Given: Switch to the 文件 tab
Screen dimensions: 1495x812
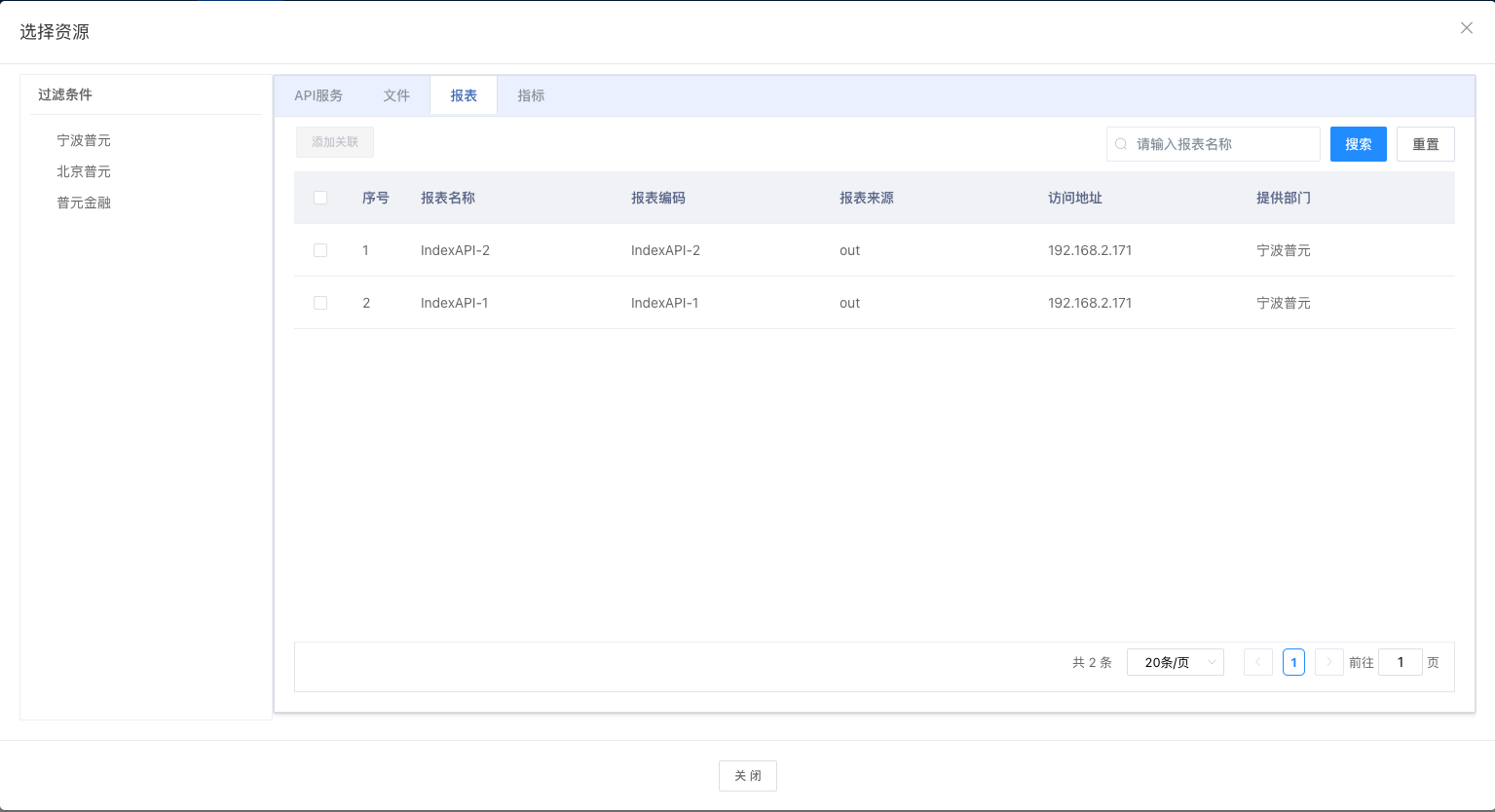Looking at the screenshot, I should click(x=396, y=95).
